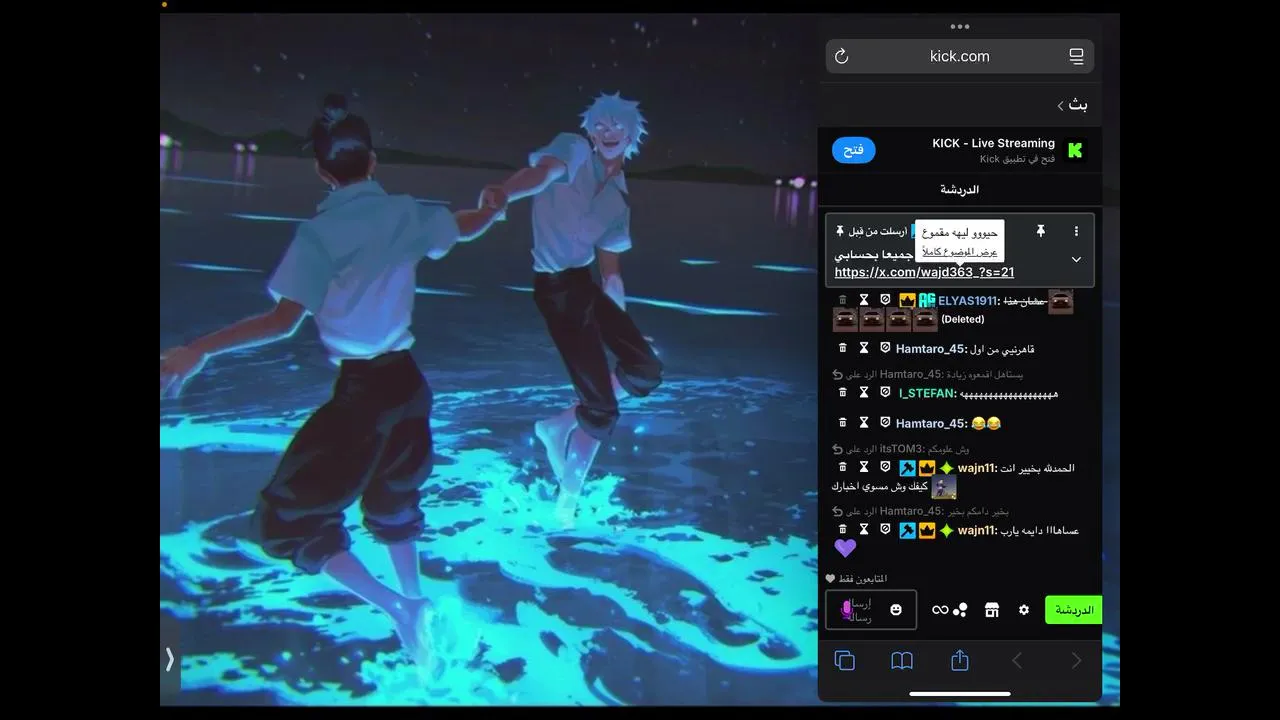1280x720 pixels.
Task: Delete wajn11's عساها دايمه يارب message
Action: (x=842, y=530)
